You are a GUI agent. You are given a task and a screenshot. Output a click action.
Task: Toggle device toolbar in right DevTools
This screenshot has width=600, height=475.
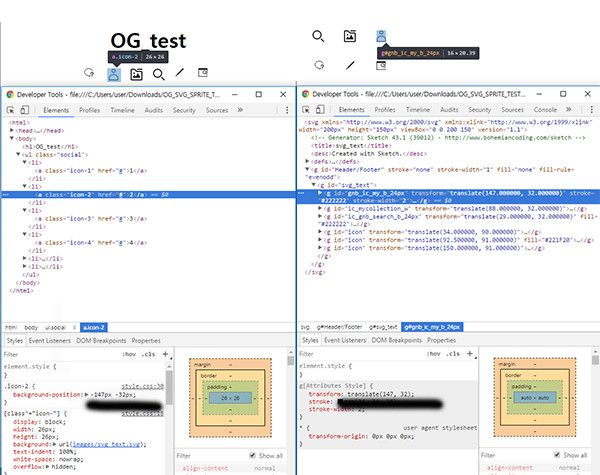[x=320, y=109]
